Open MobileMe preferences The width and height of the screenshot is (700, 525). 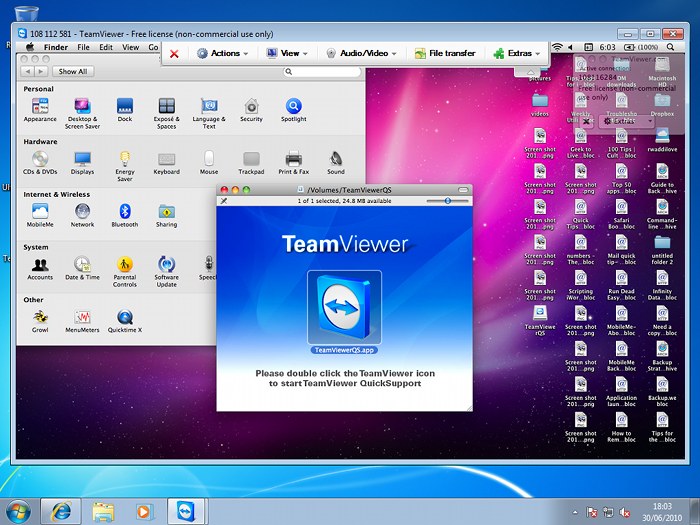click(x=40, y=215)
